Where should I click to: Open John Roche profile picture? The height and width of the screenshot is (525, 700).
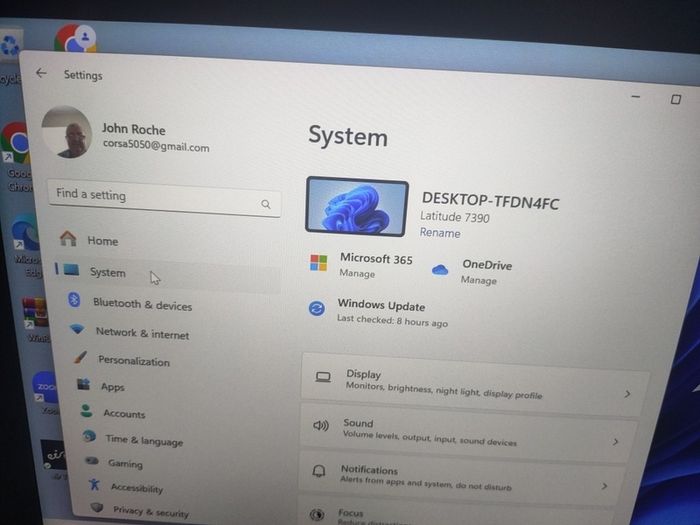point(67,132)
